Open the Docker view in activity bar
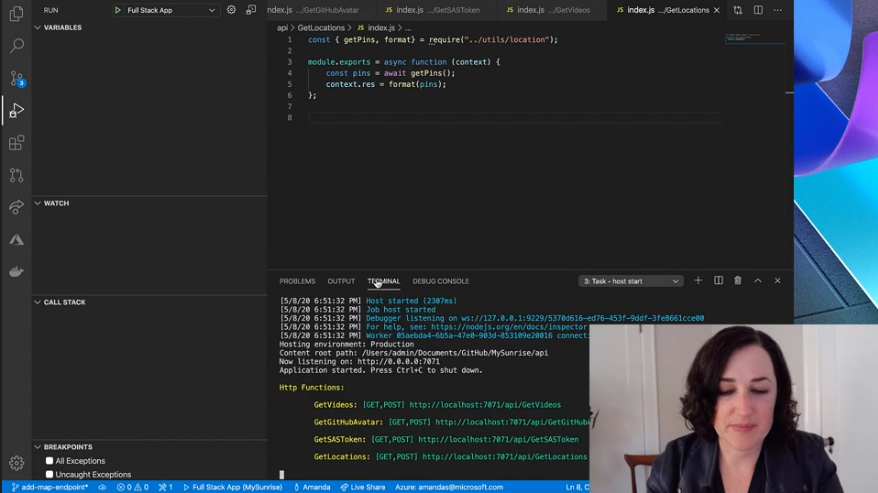Image resolution: width=878 pixels, height=493 pixels. click(x=16, y=272)
